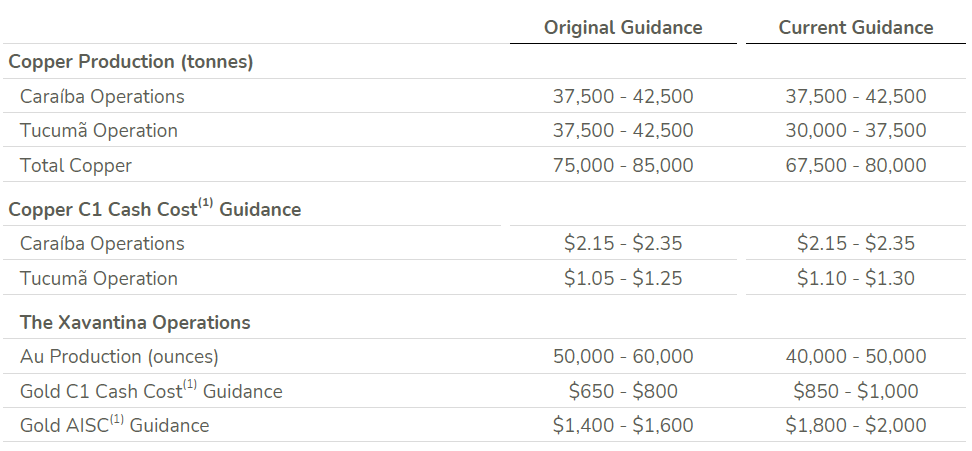Click the Caraíba Operations copper production row label
The image size is (972, 451).
tap(102, 97)
